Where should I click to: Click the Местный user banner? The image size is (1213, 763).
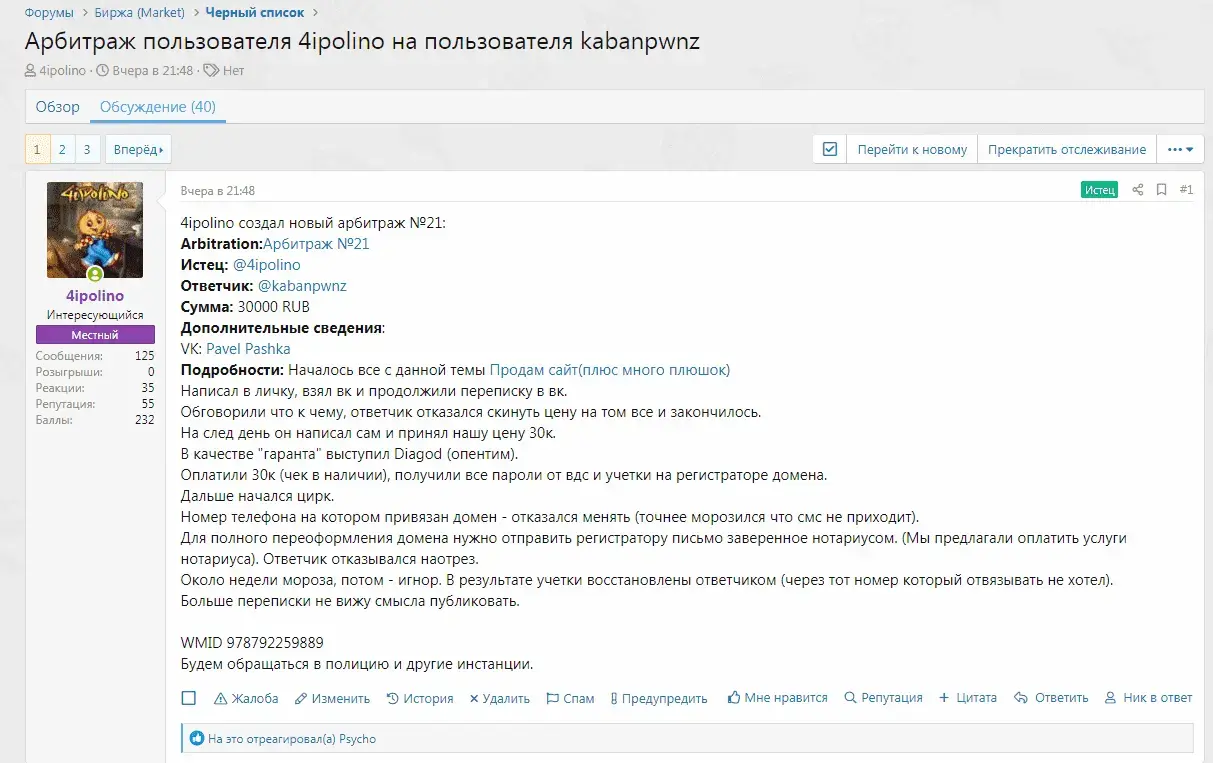pyautogui.click(x=95, y=335)
